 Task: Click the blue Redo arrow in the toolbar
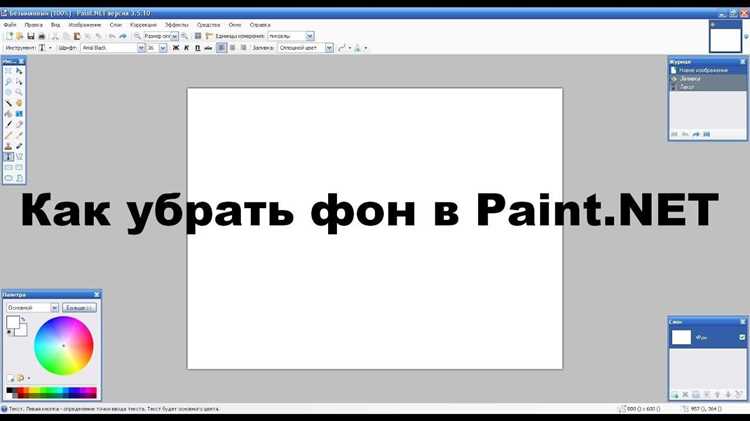tap(123, 36)
